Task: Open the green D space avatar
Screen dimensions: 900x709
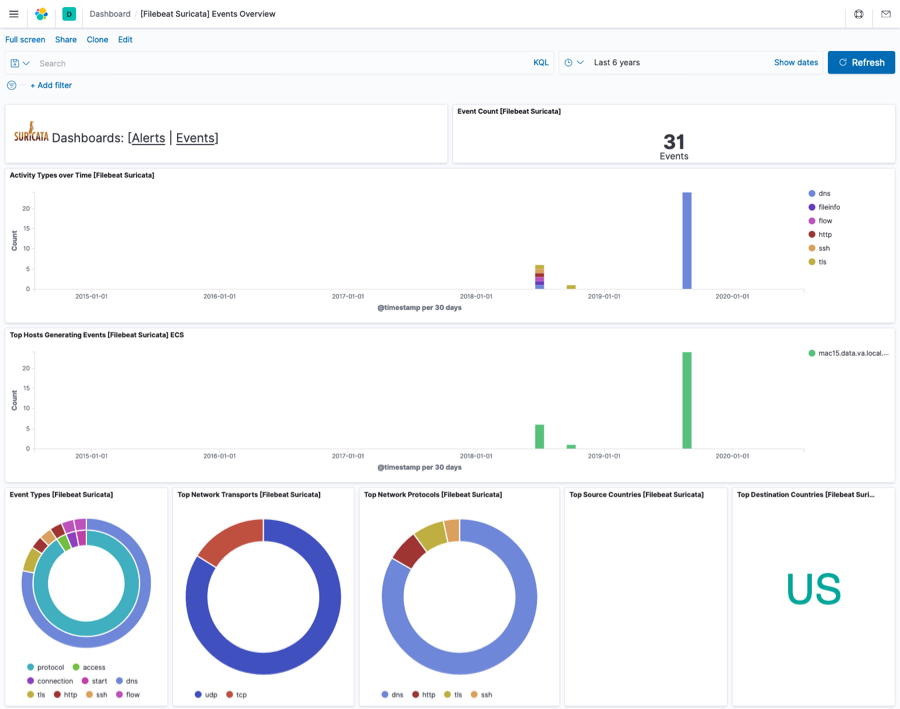Action: 69,14
